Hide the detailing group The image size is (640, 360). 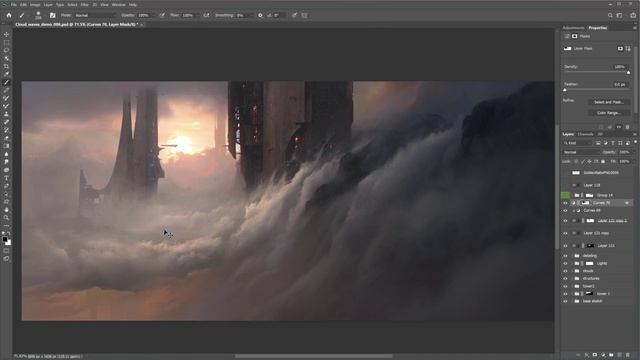tap(565, 256)
